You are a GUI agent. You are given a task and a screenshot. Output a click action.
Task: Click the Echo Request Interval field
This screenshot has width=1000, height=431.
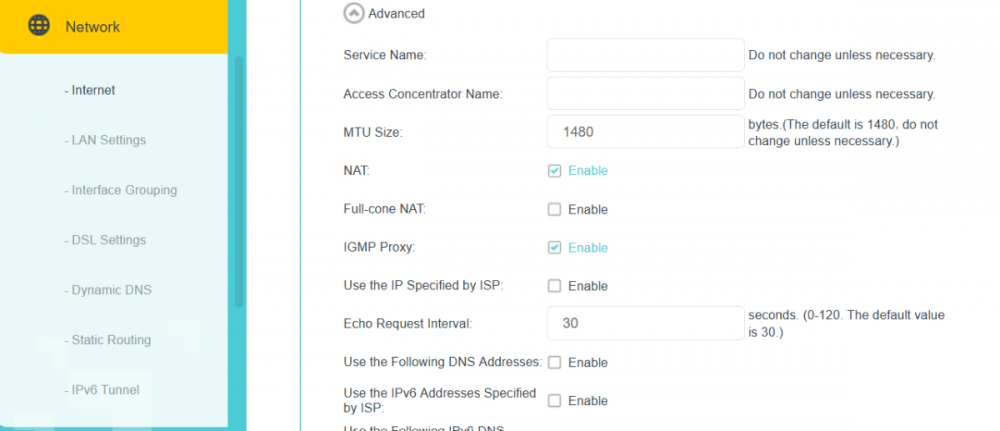(645, 323)
